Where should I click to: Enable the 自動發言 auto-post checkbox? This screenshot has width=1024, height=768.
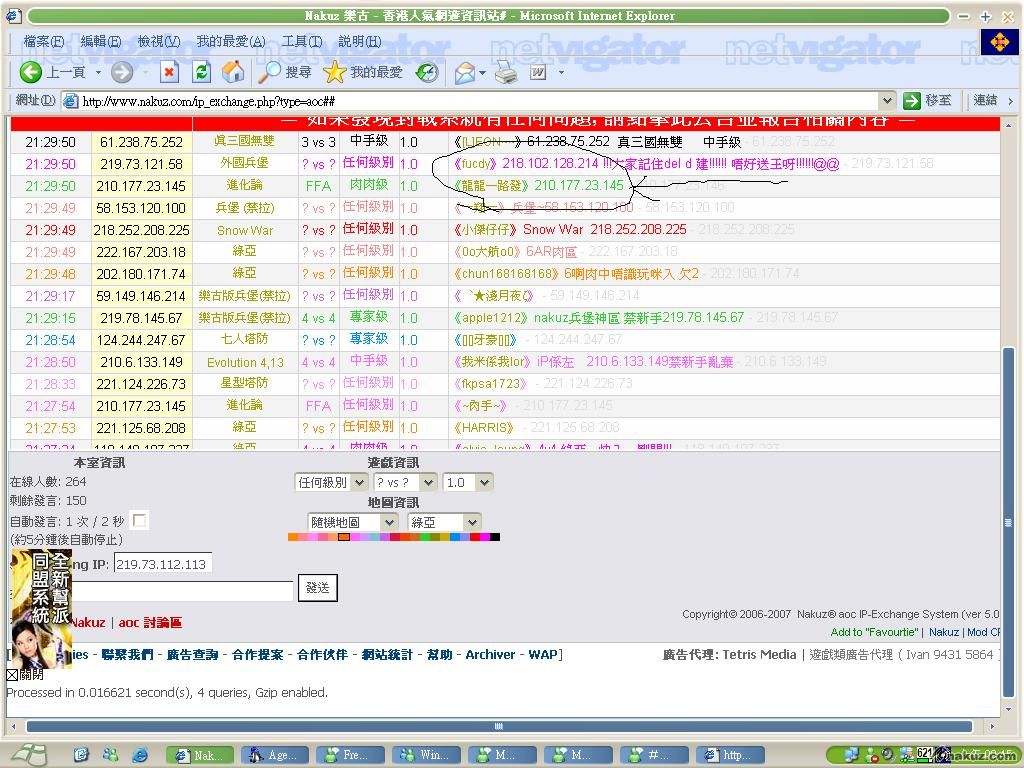(140, 521)
